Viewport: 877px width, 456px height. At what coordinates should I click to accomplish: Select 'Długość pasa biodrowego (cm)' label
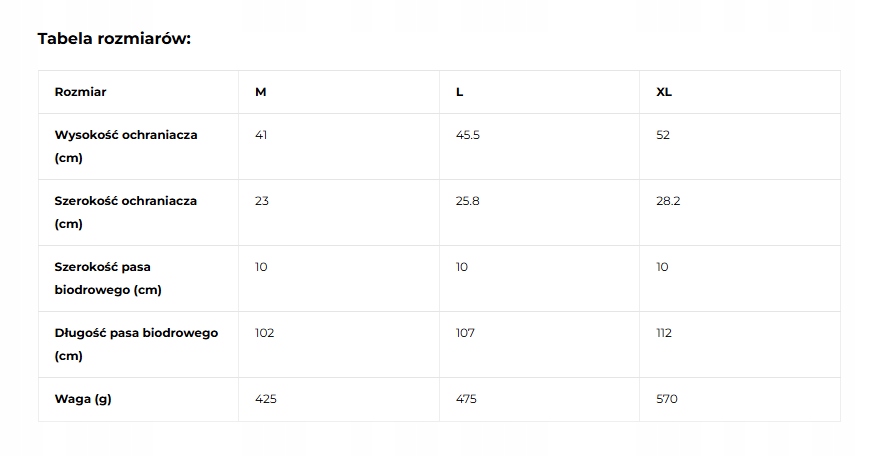(136, 344)
